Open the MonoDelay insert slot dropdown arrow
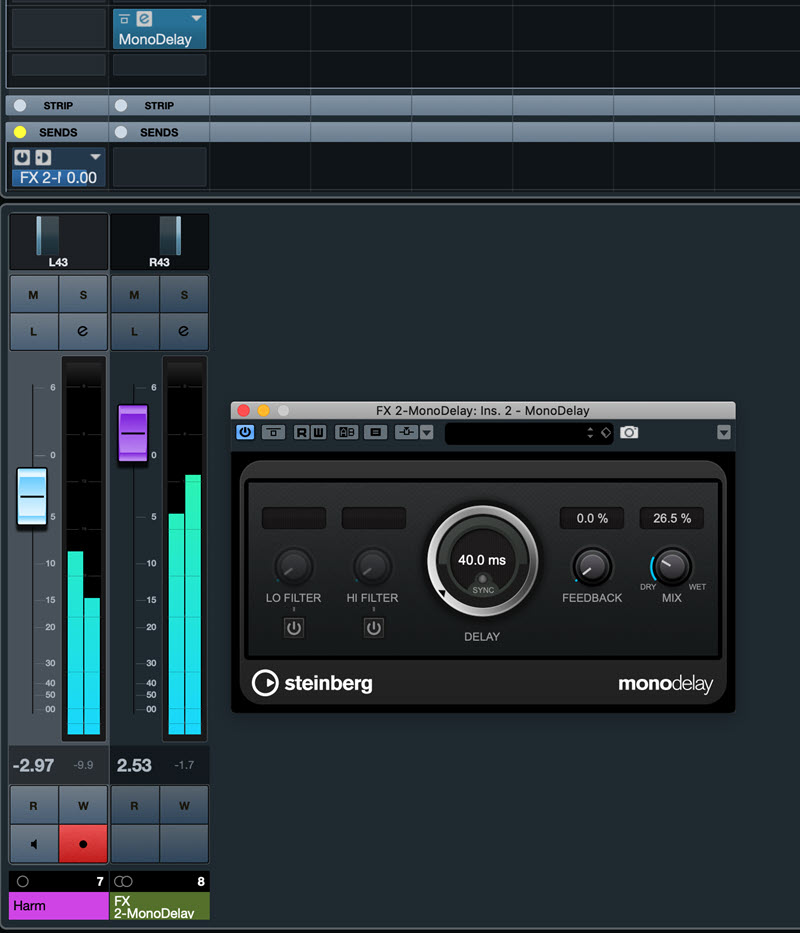The height and width of the screenshot is (933, 800). tap(196, 19)
